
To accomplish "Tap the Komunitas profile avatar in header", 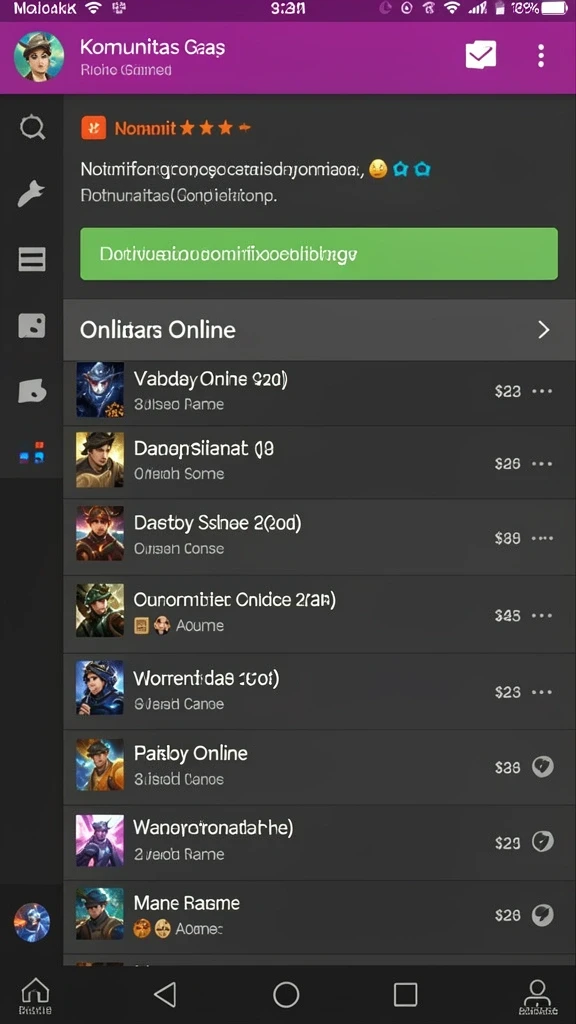I will click(39, 56).
